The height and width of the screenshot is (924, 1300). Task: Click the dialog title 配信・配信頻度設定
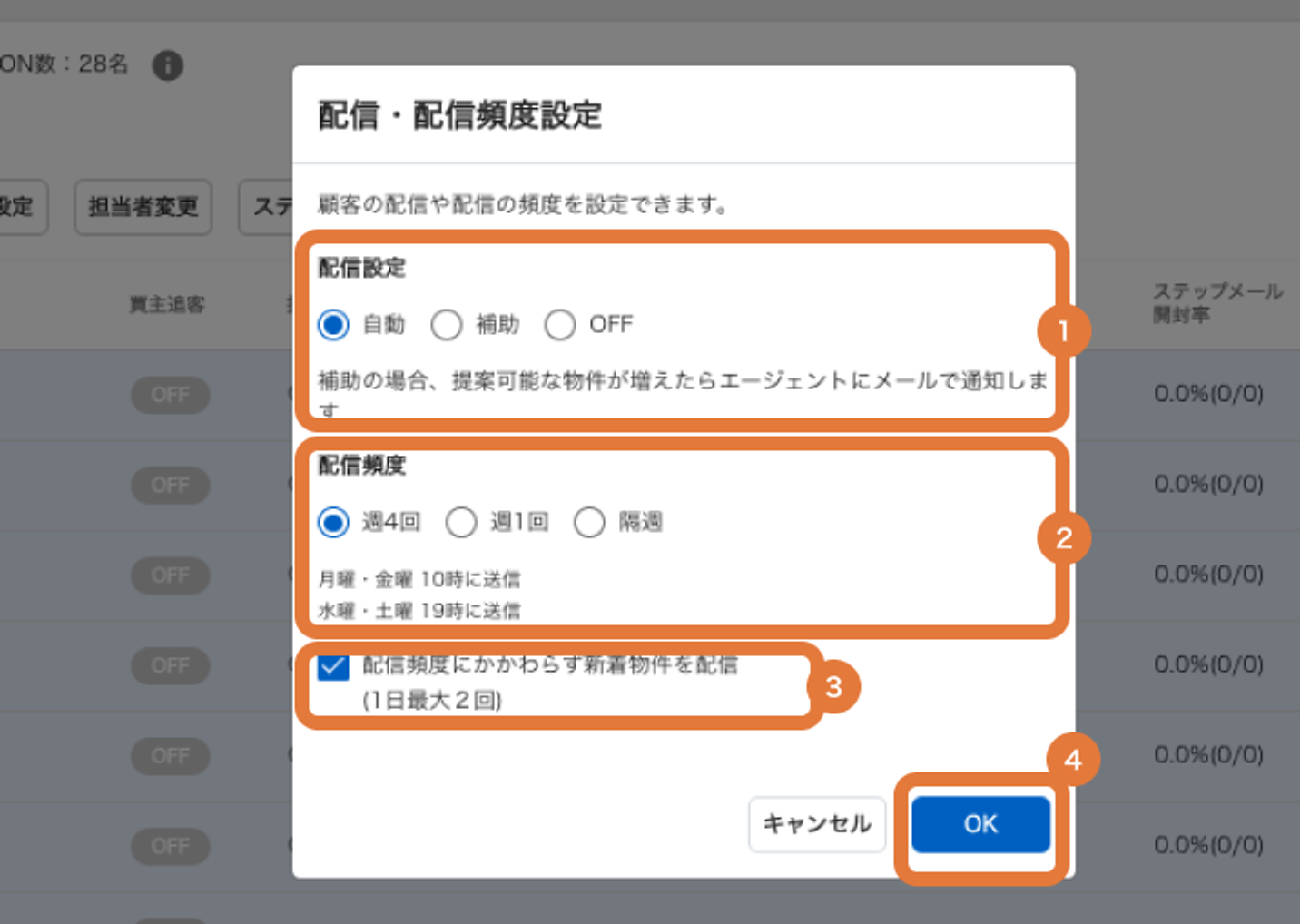pos(459,115)
